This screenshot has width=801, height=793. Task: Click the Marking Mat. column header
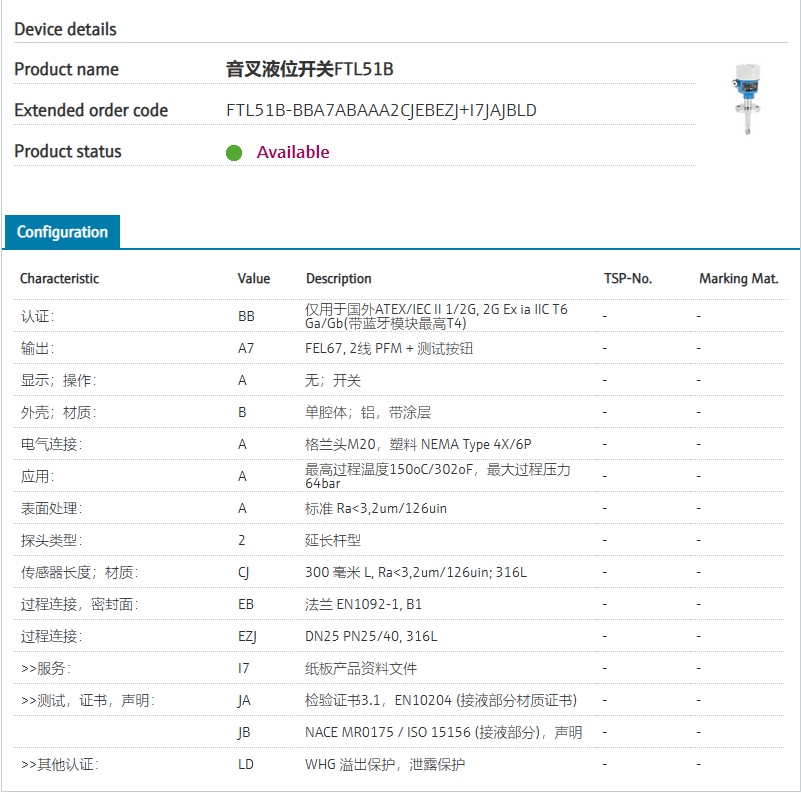coord(738,279)
